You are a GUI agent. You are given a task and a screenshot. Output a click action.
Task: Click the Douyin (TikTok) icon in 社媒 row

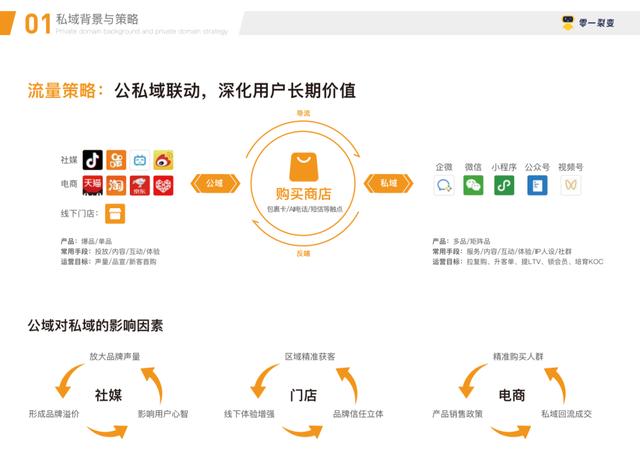93,160
